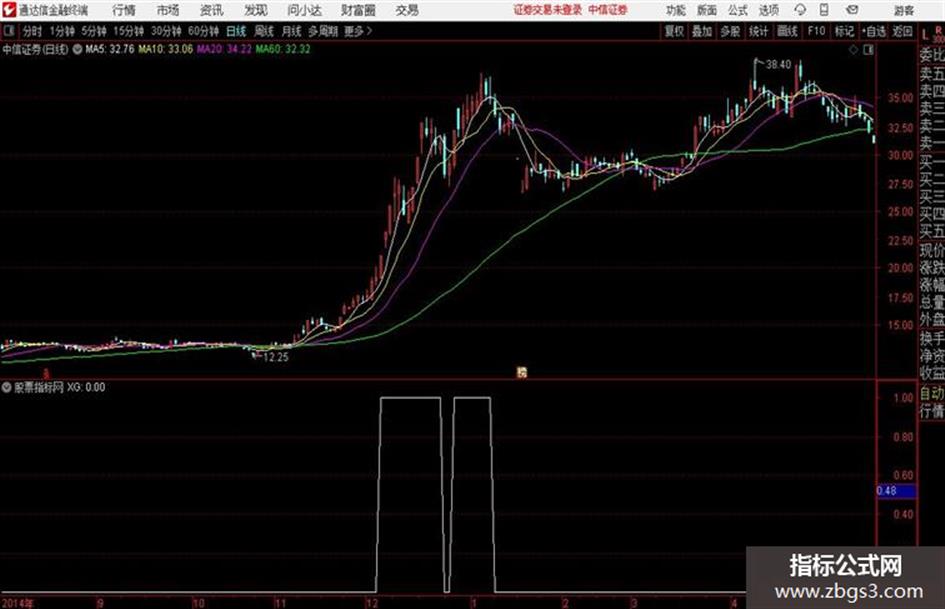Image resolution: width=945 pixels, height=609 pixels.
Task: Select the 自动 tab in the right sidebar
Action: [x=932, y=393]
